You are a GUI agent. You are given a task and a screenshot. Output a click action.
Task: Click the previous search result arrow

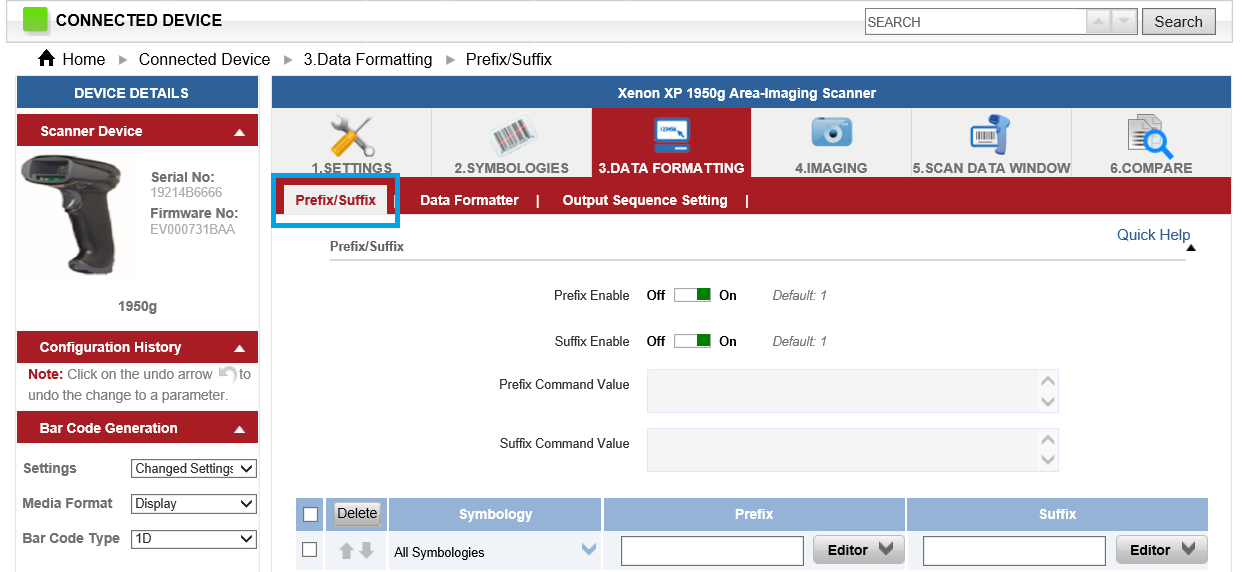click(x=1099, y=22)
